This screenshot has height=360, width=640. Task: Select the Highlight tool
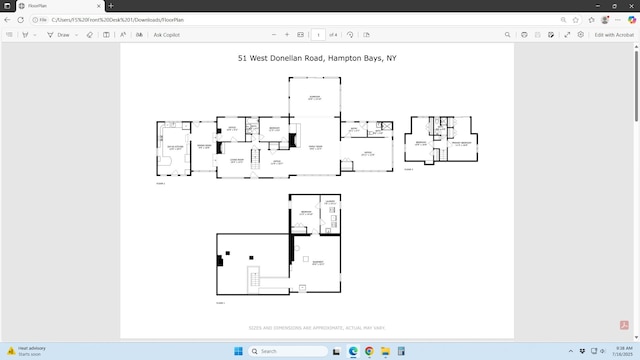pyautogui.click(x=25, y=35)
